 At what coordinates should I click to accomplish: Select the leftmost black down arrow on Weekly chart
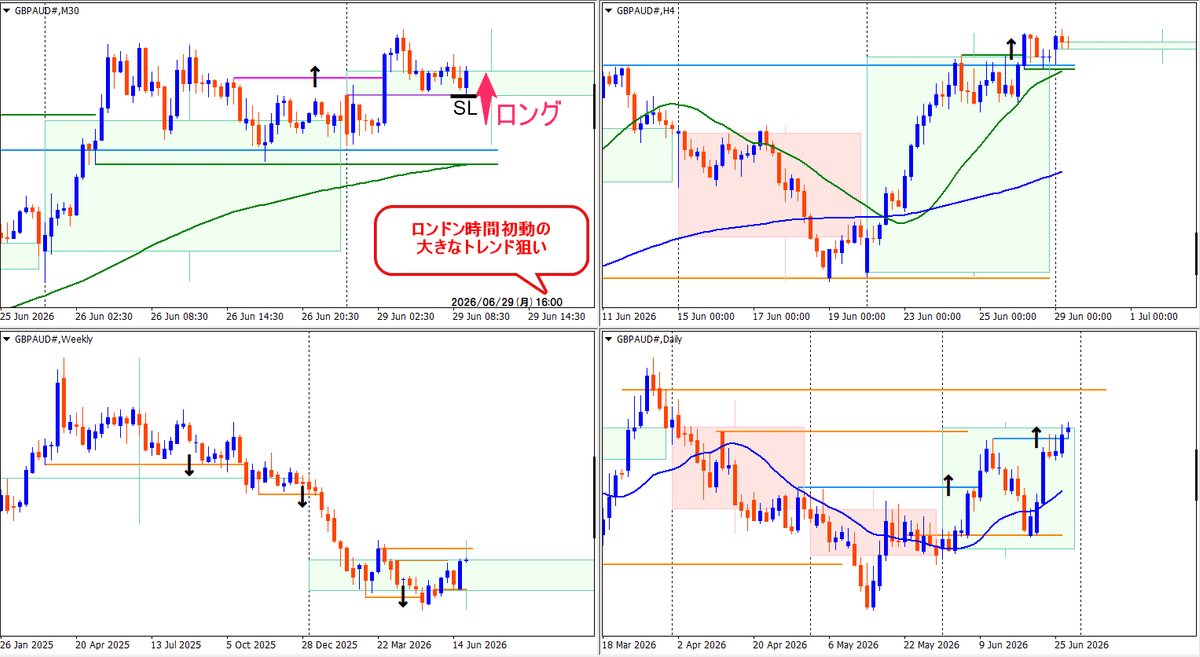[189, 467]
